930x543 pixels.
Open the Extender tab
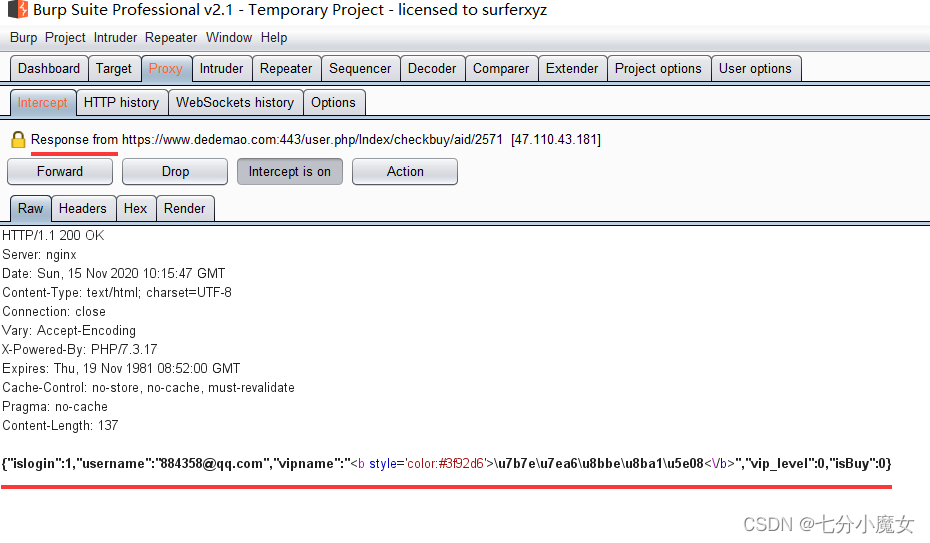coord(572,69)
